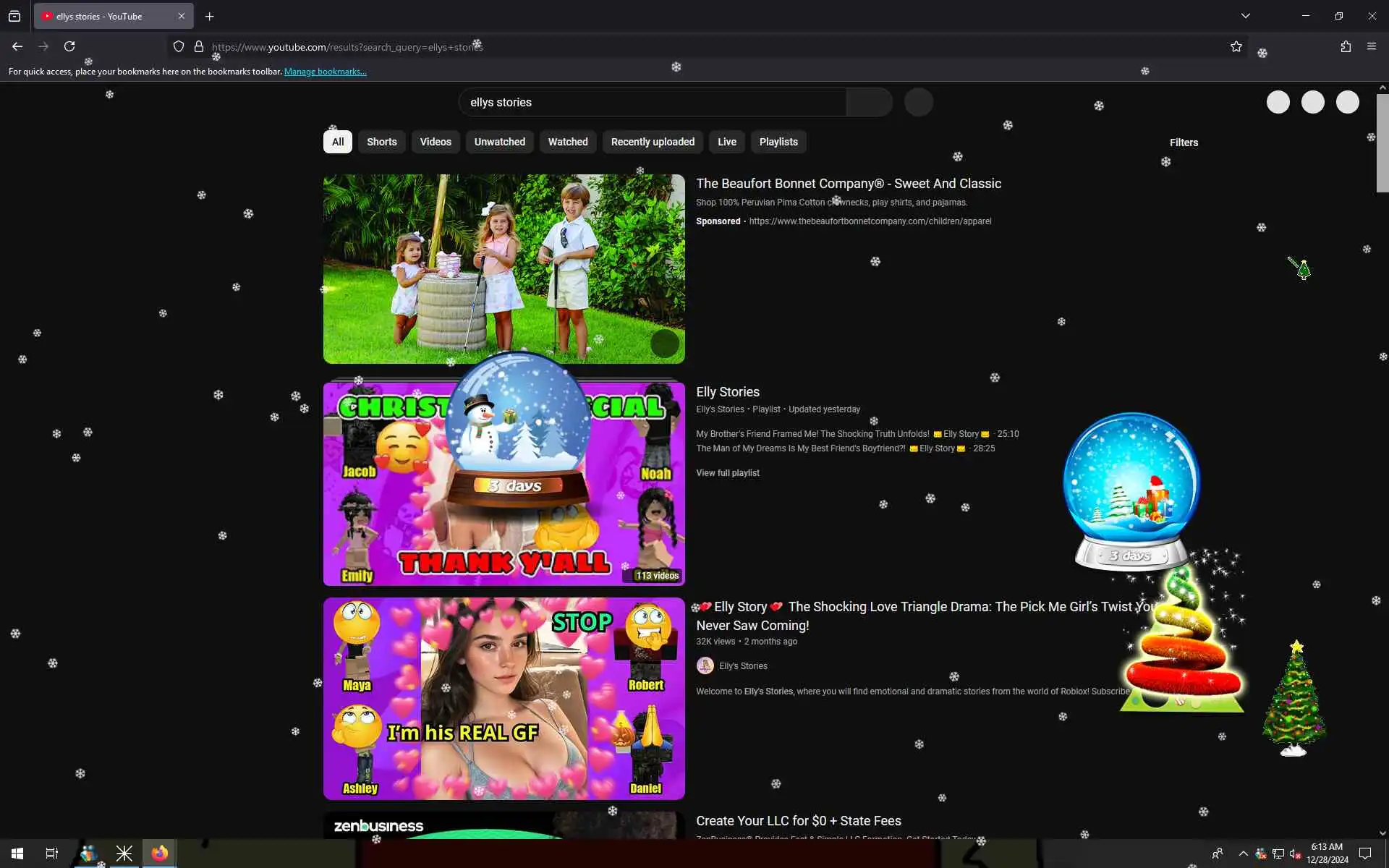The image size is (1389, 868).
Task: Show hidden system tray icons chevron
Action: 1243,854
